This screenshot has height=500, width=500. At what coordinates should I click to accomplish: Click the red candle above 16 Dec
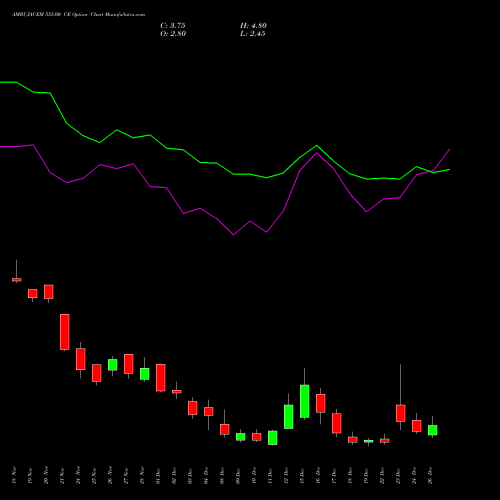click(x=321, y=403)
